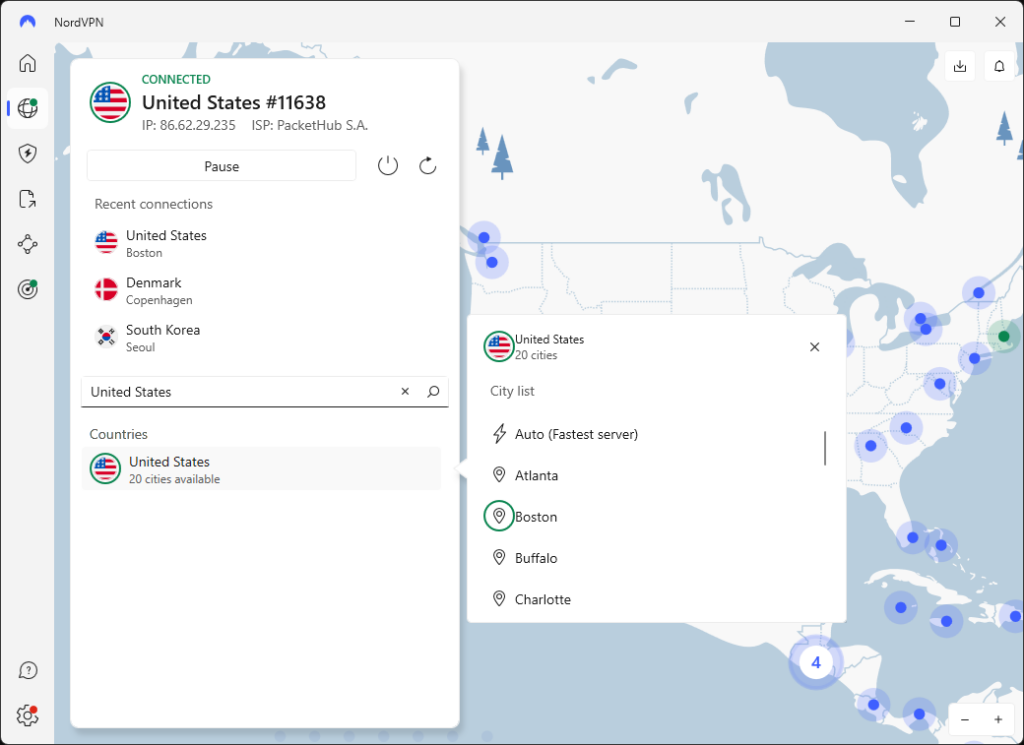This screenshot has height=745, width=1024.
Task: Open Threat Protection shield icon
Action: pyautogui.click(x=27, y=153)
